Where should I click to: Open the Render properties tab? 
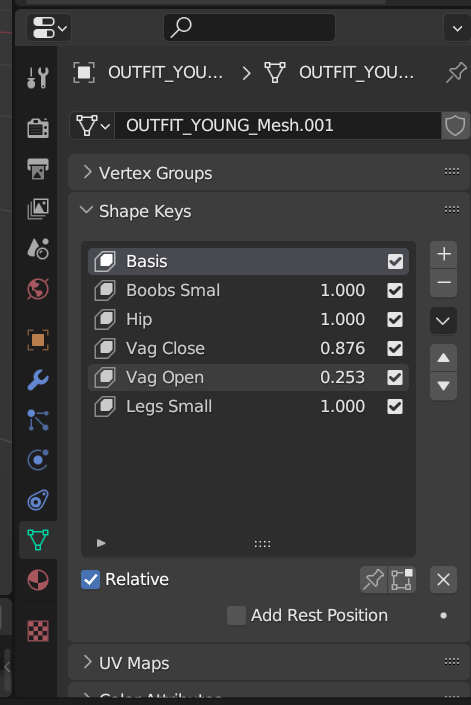pyautogui.click(x=38, y=128)
